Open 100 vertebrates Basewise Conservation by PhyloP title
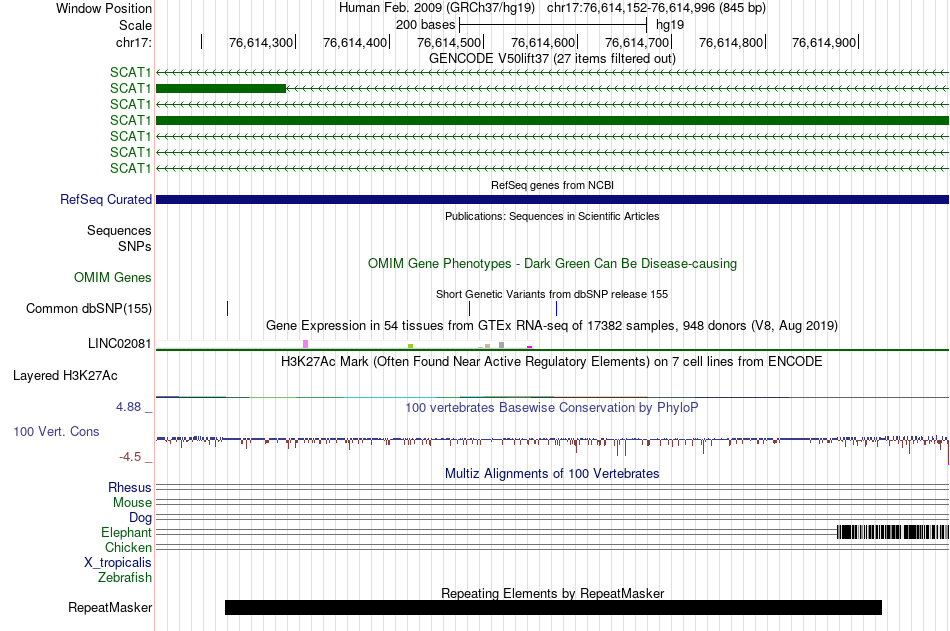 click(552, 407)
